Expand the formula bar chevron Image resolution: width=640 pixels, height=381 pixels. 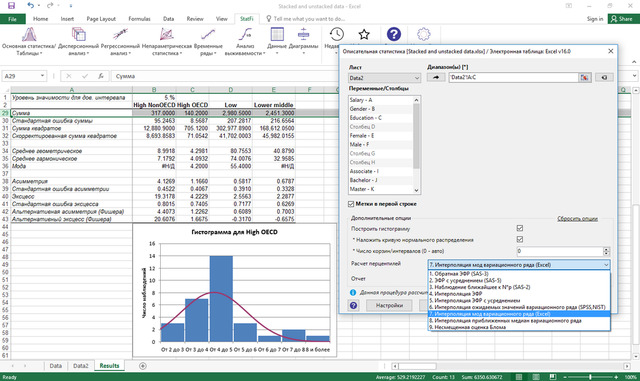pyautogui.click(x=635, y=76)
